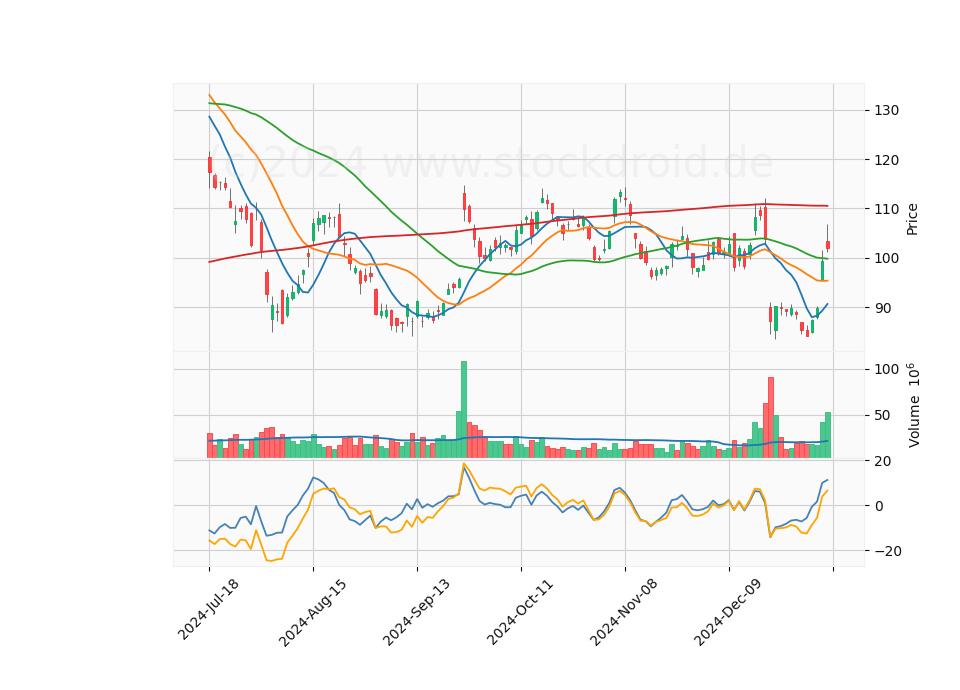The width and height of the screenshot is (960, 690).
Task: Click the vertical "Price" axis title
Action: 912,219
